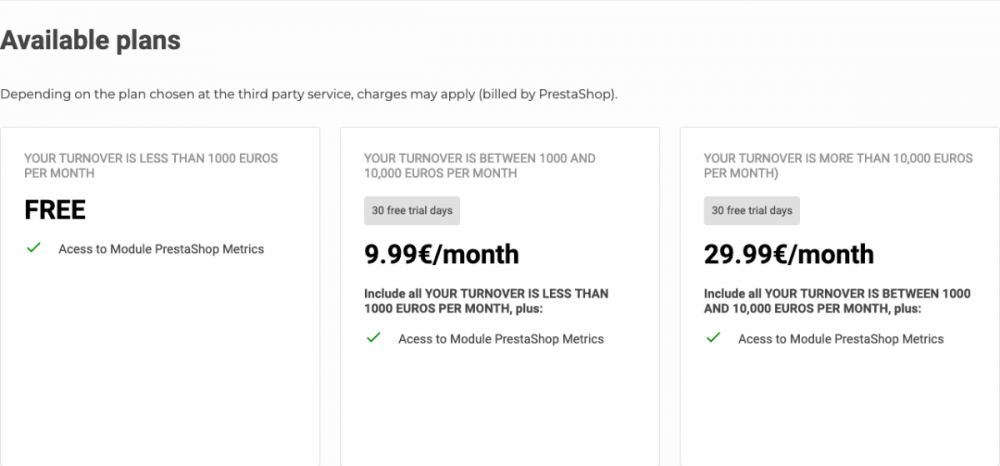Click the "more than 10,000 euros" plan title
The height and width of the screenshot is (466, 1000).
pos(838,165)
